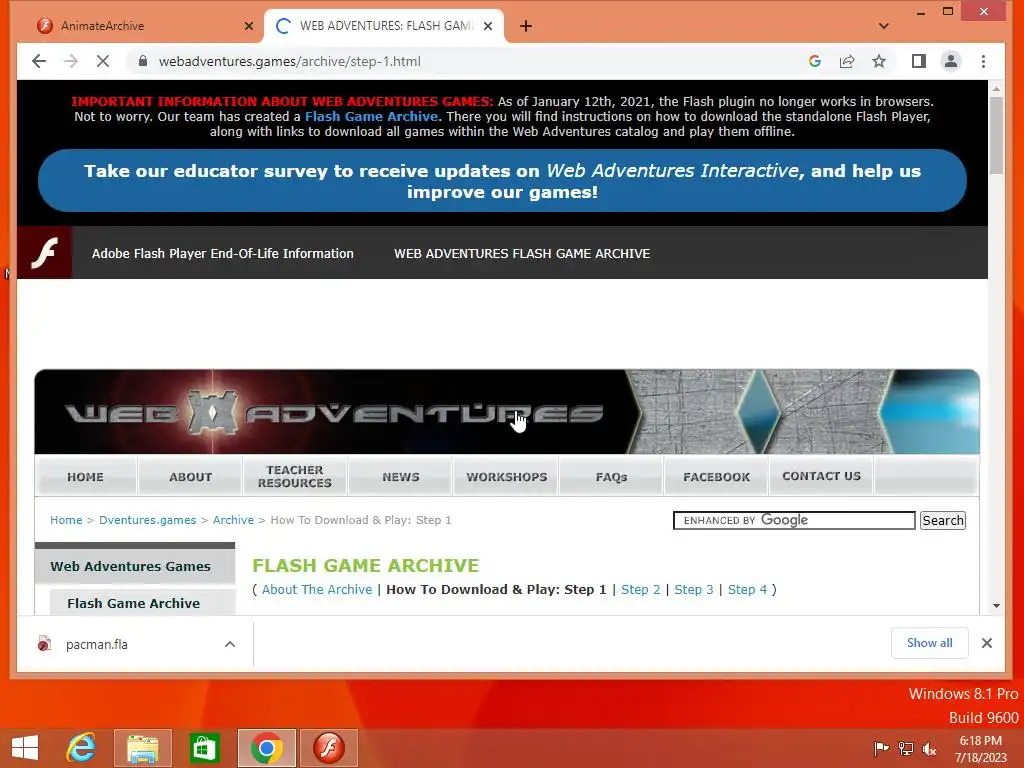
Task: Click the page scrollbar down arrow
Action: [x=996, y=605]
